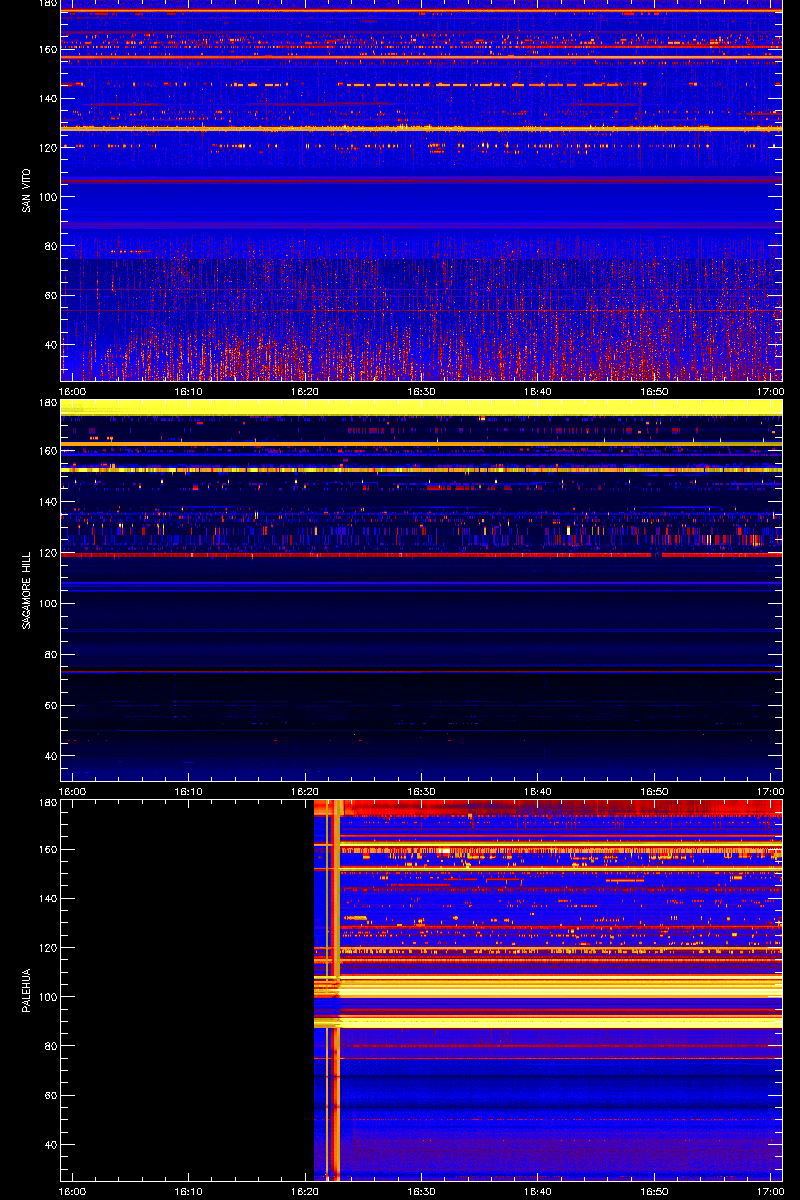The height and width of the screenshot is (1200, 800).
Task: Click the 40 frequency tick on Palehua axis
Action: pyautogui.click(x=50, y=1144)
